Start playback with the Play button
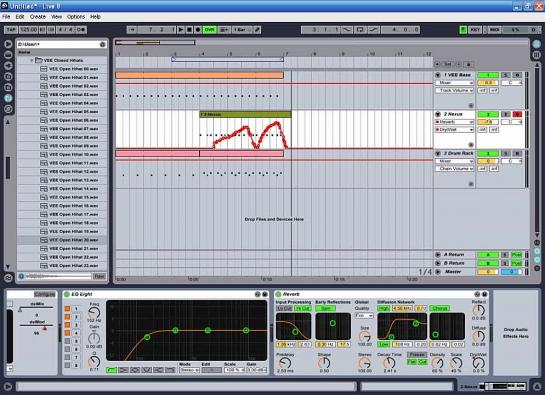This screenshot has width=545, height=395. tap(181, 30)
